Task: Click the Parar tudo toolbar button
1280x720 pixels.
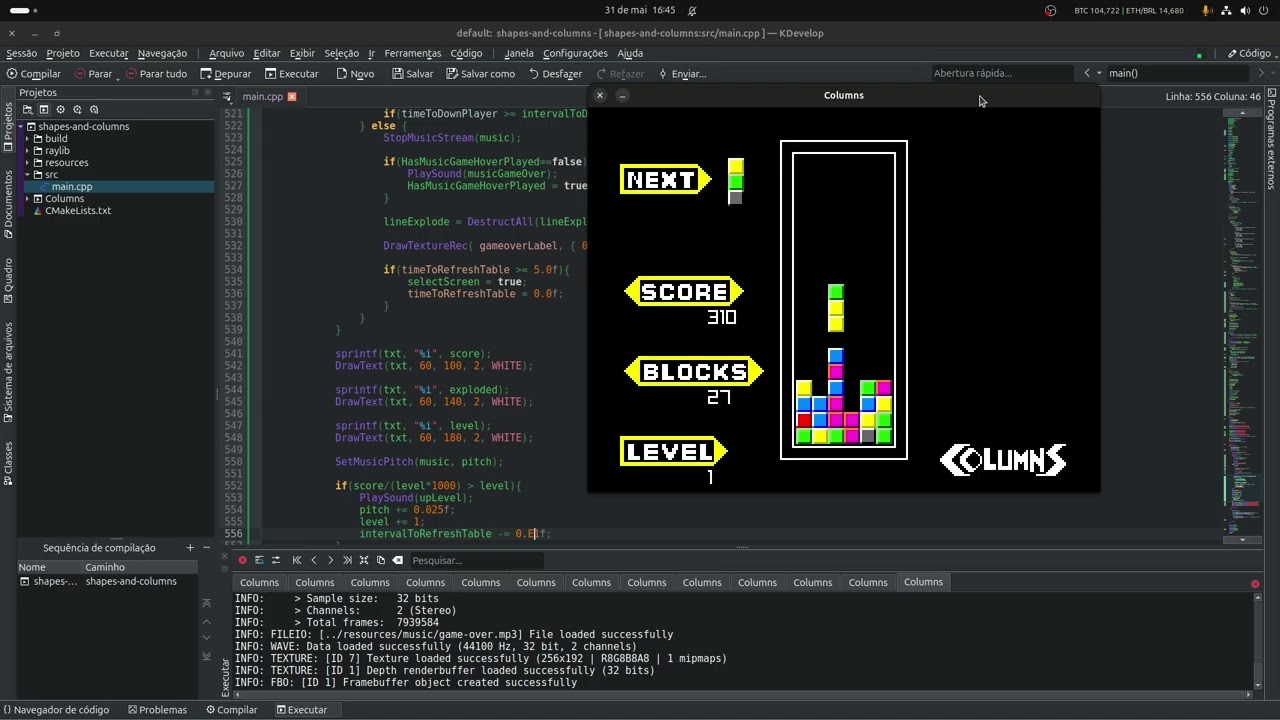Action: [156, 73]
